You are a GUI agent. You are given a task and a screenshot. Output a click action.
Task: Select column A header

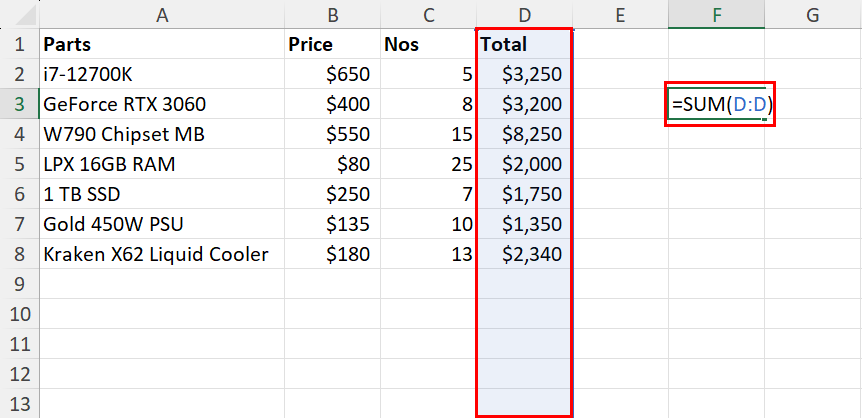click(162, 15)
